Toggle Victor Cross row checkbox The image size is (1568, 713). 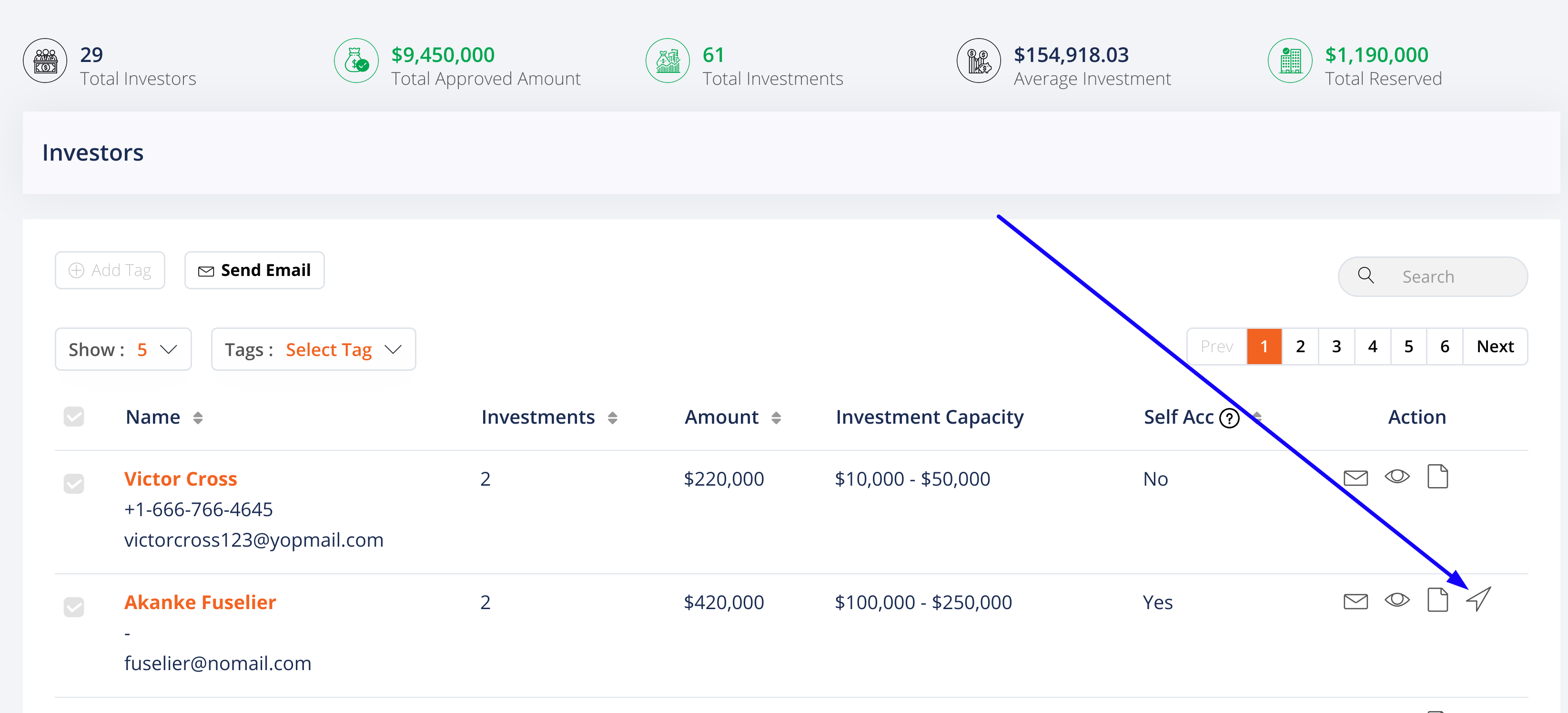click(74, 483)
